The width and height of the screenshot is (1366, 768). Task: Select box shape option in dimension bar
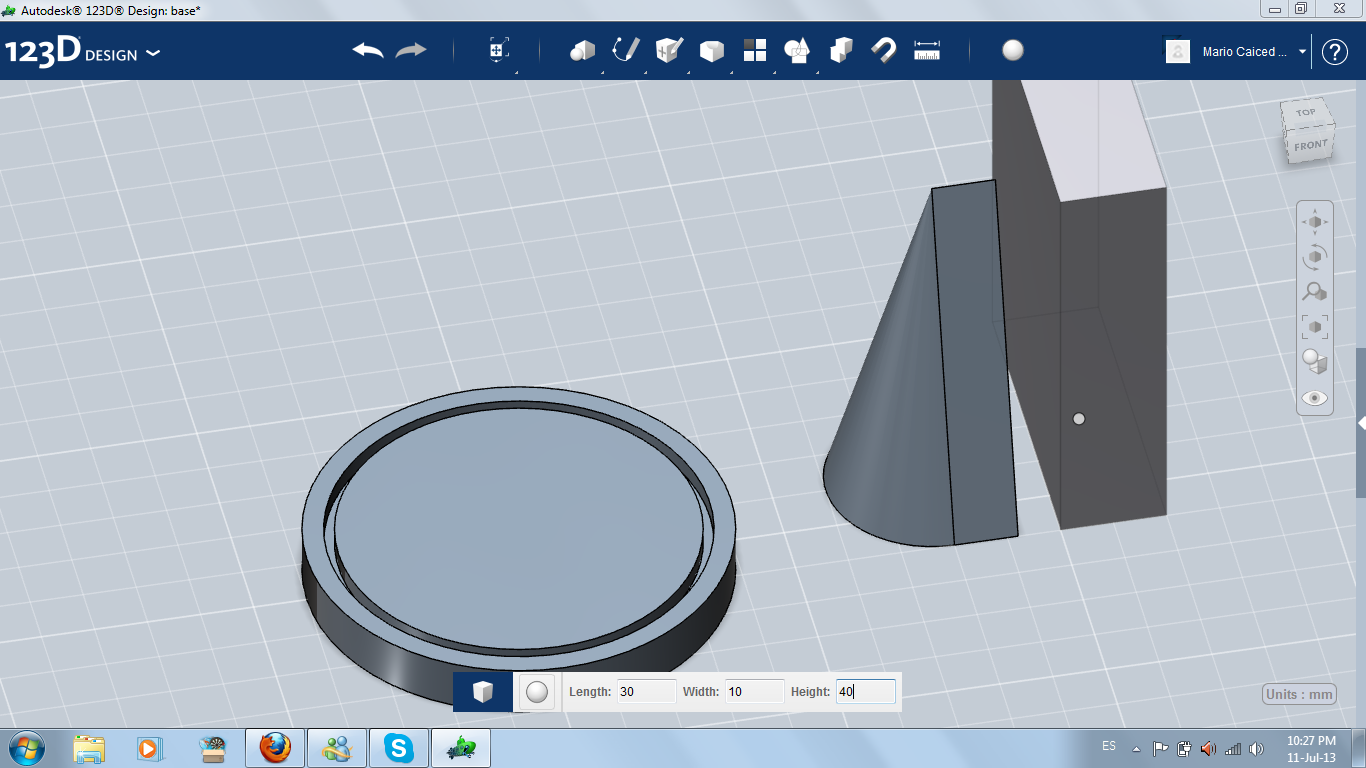pyautogui.click(x=483, y=691)
